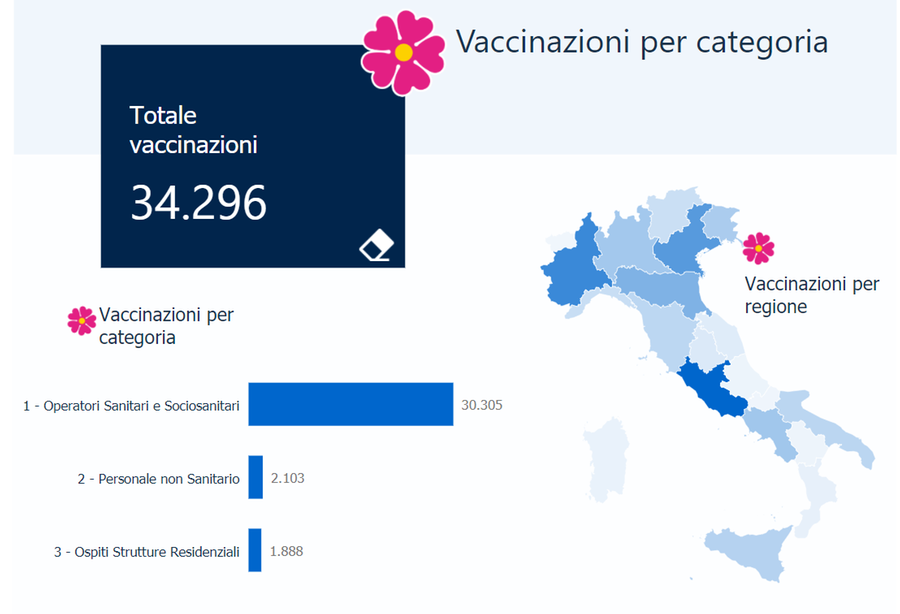Viewport: 900px width, 614px height.
Task: Click the small flower beside the category chart heading
Action: coord(81,320)
